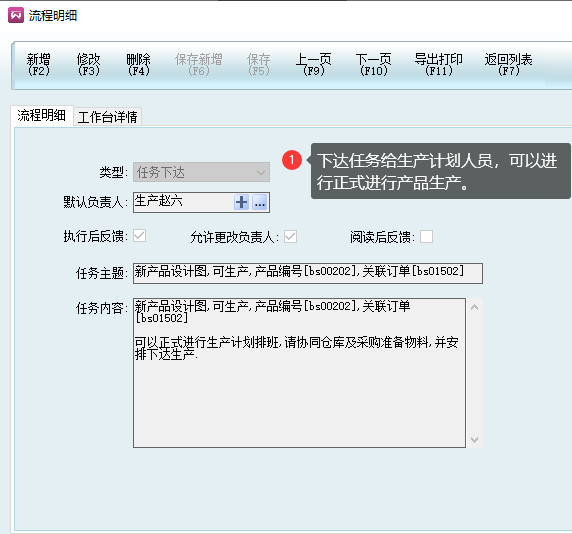The height and width of the screenshot is (534, 572).
Task: Click the 任务内容 scrollbar up arrow
Action: coord(474,307)
